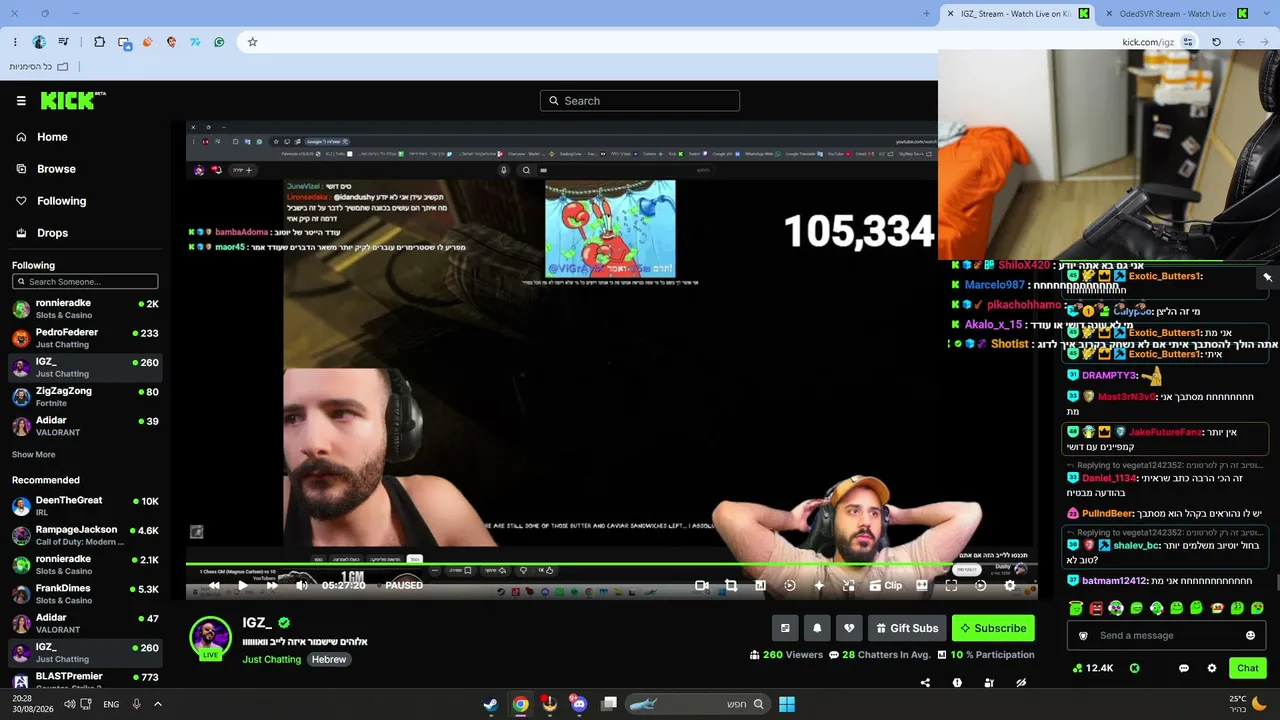Open the Kick logo home link

pos(73,100)
